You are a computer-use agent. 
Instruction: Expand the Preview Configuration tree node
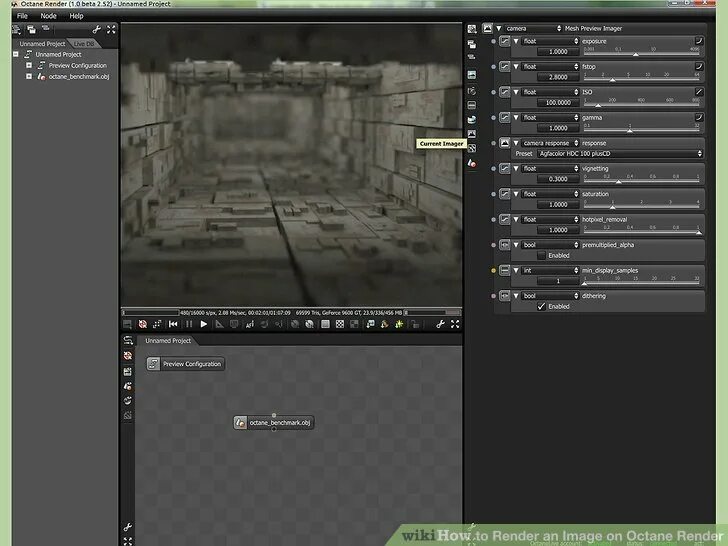[29, 65]
